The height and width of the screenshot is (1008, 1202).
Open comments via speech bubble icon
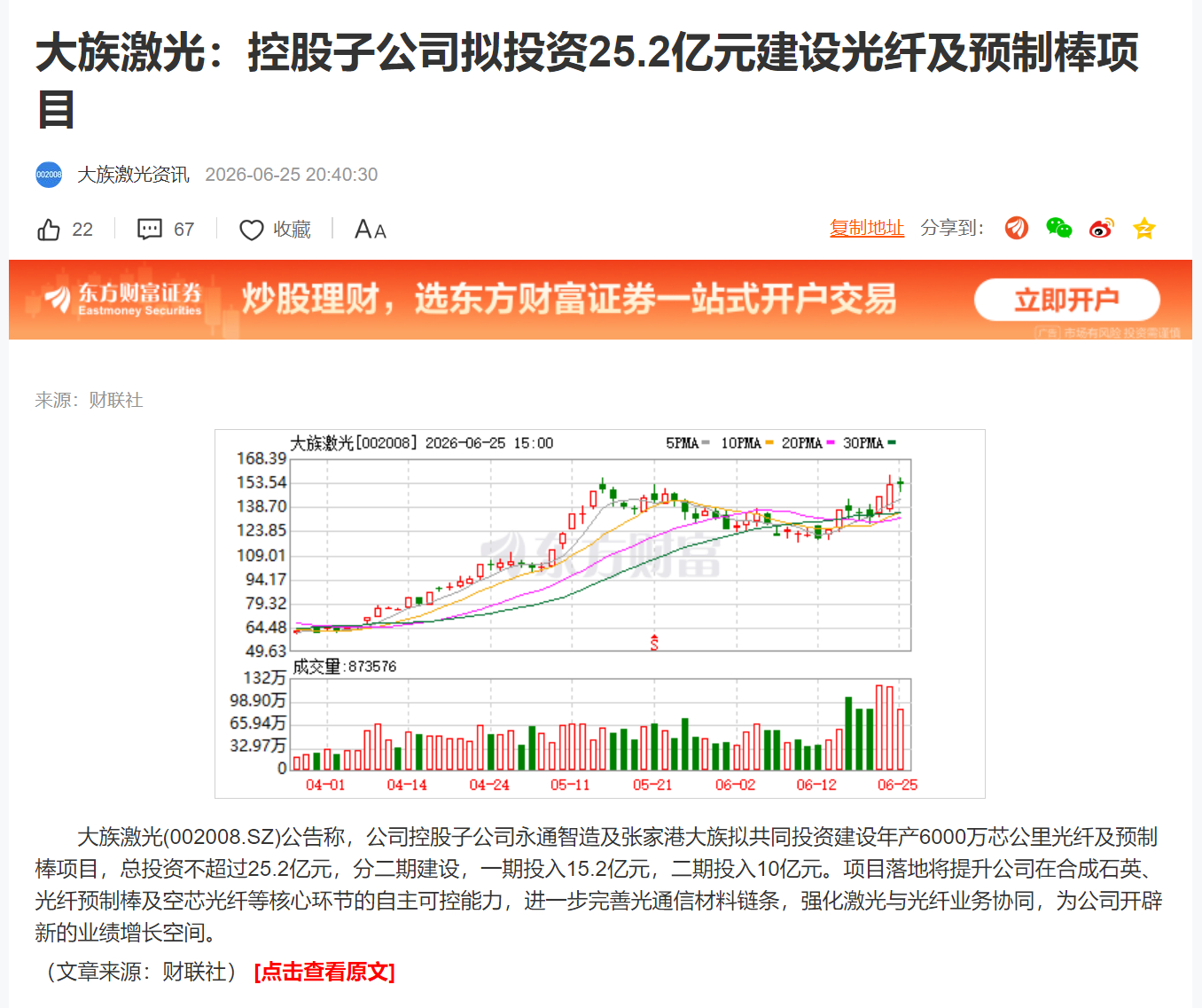[150, 230]
